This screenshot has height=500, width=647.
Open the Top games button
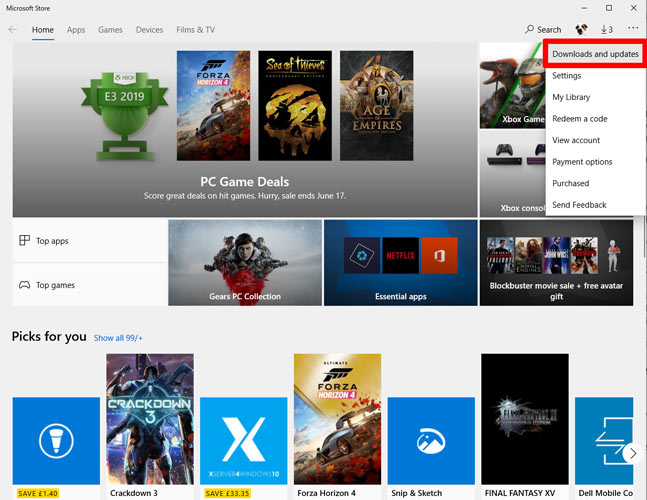[89, 285]
